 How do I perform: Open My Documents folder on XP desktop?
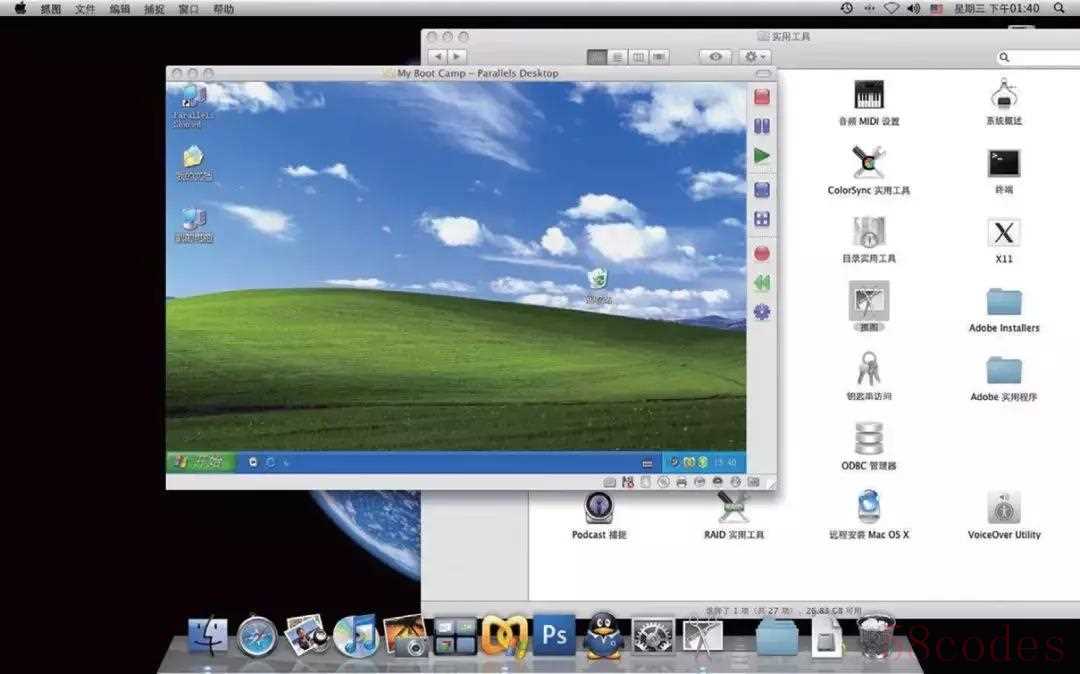pos(194,162)
